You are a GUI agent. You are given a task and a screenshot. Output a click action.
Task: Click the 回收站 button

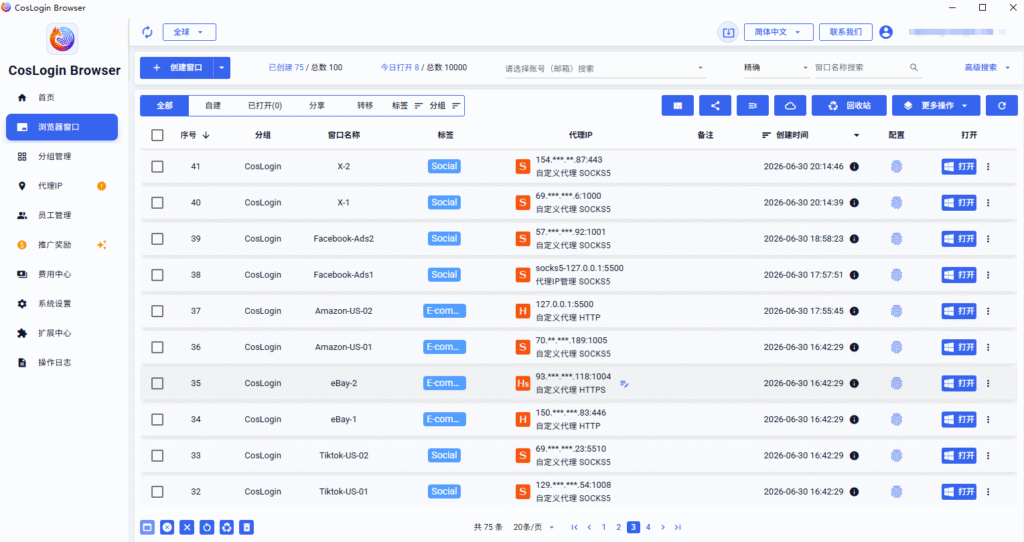(x=849, y=106)
